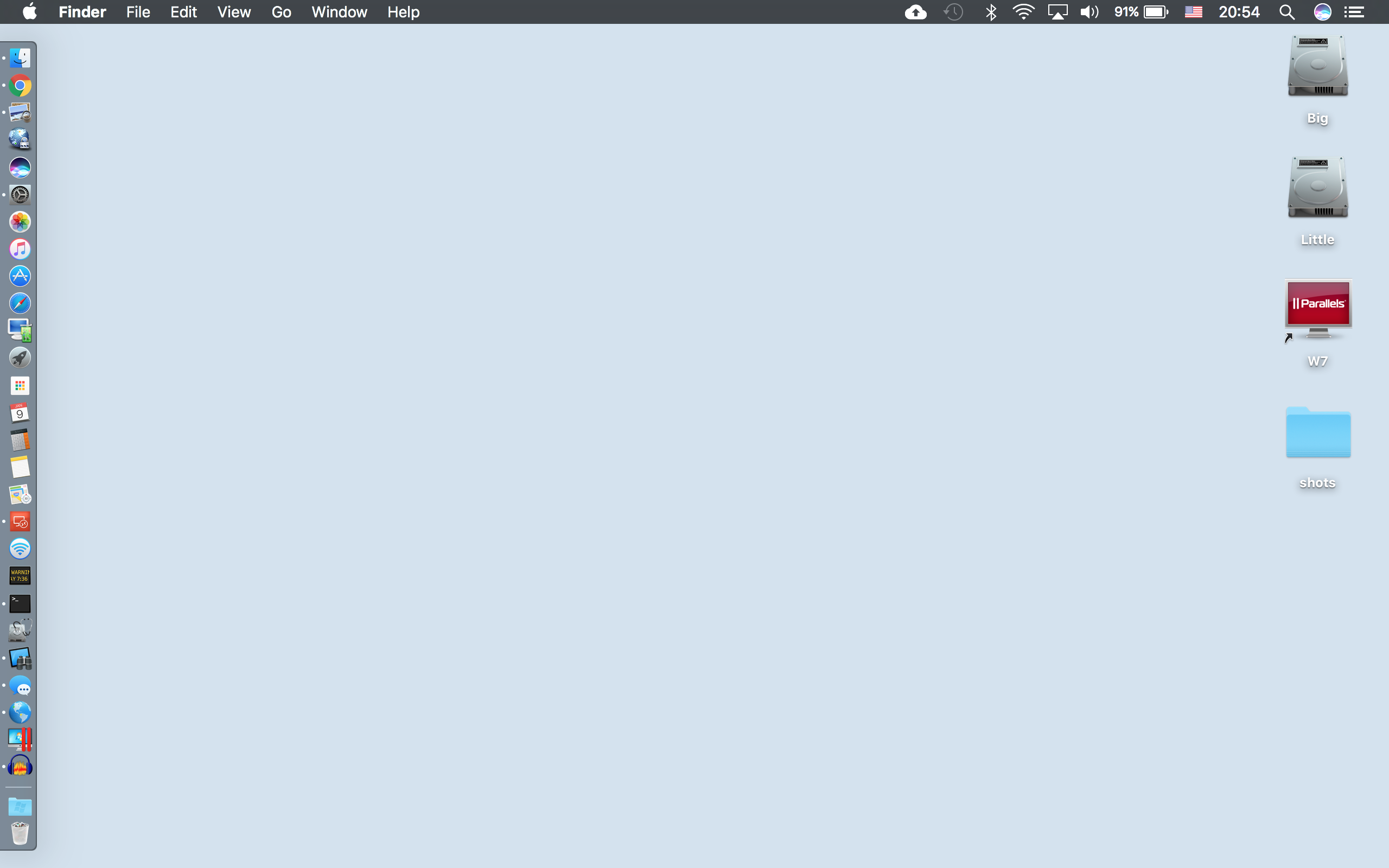The image size is (1389, 868).
Task: Open iTunes from the Dock
Action: tap(20, 249)
